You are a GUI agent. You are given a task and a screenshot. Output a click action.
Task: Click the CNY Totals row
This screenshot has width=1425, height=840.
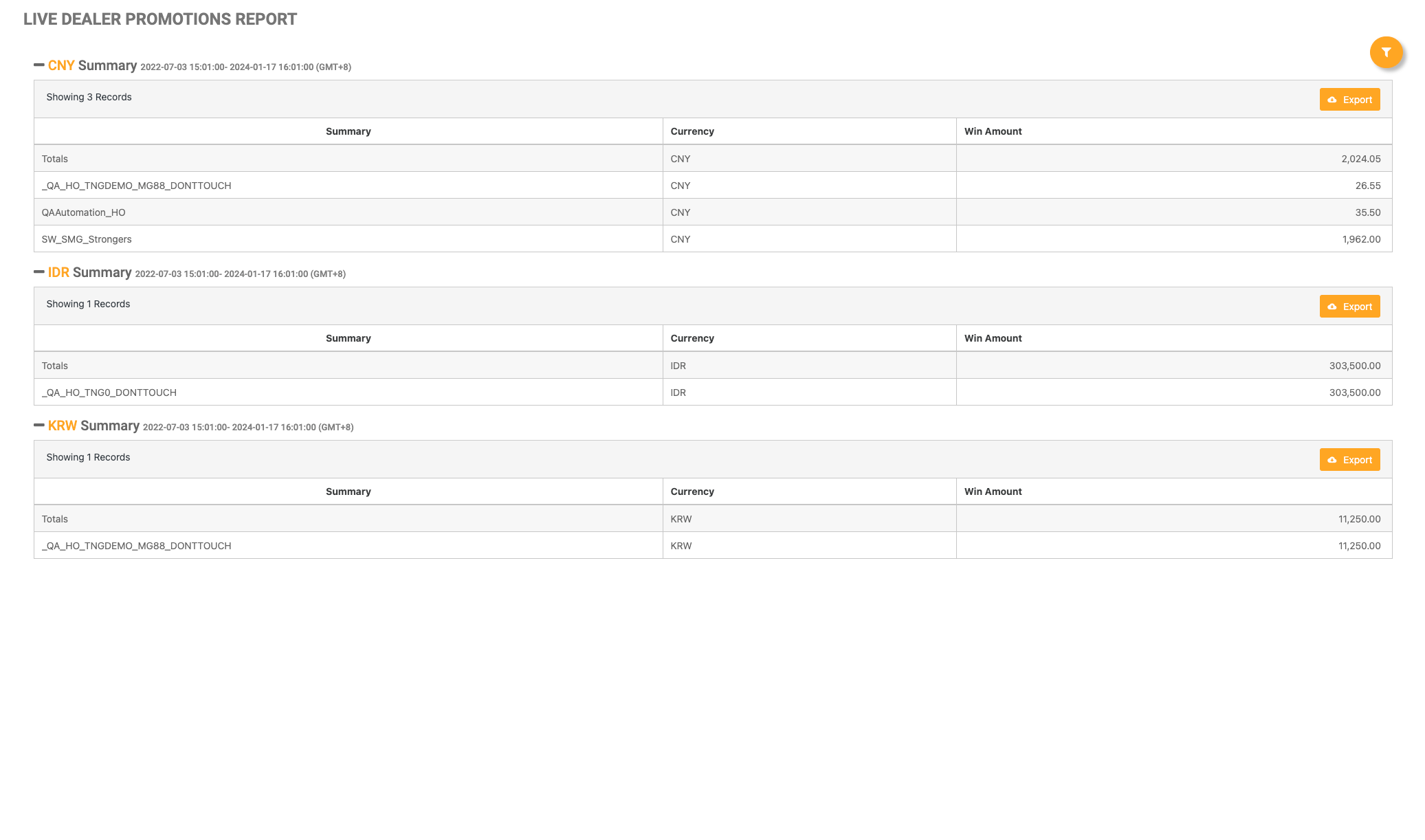tap(55, 159)
